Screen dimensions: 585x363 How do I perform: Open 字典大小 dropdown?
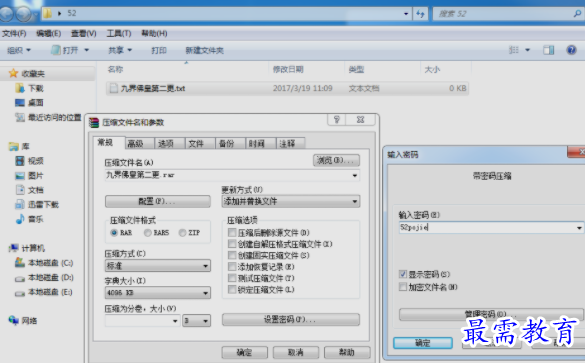pos(205,293)
